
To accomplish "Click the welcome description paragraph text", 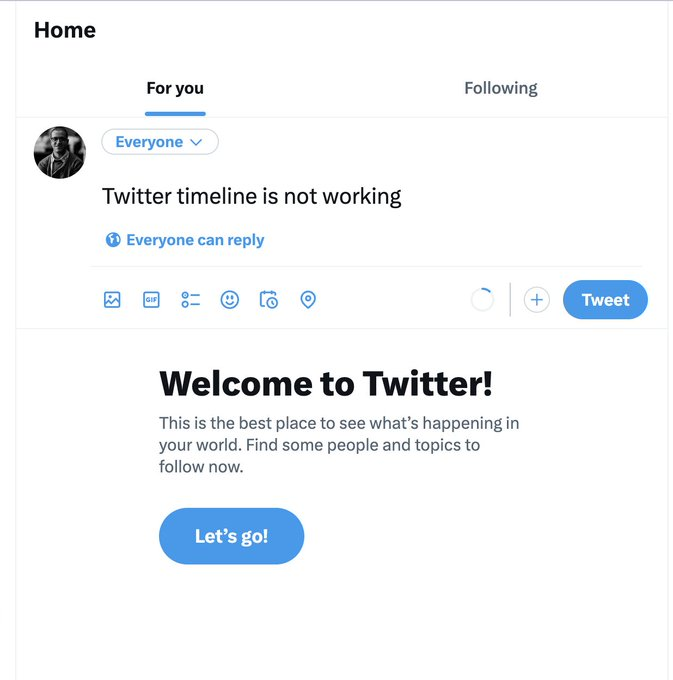I will [x=338, y=444].
